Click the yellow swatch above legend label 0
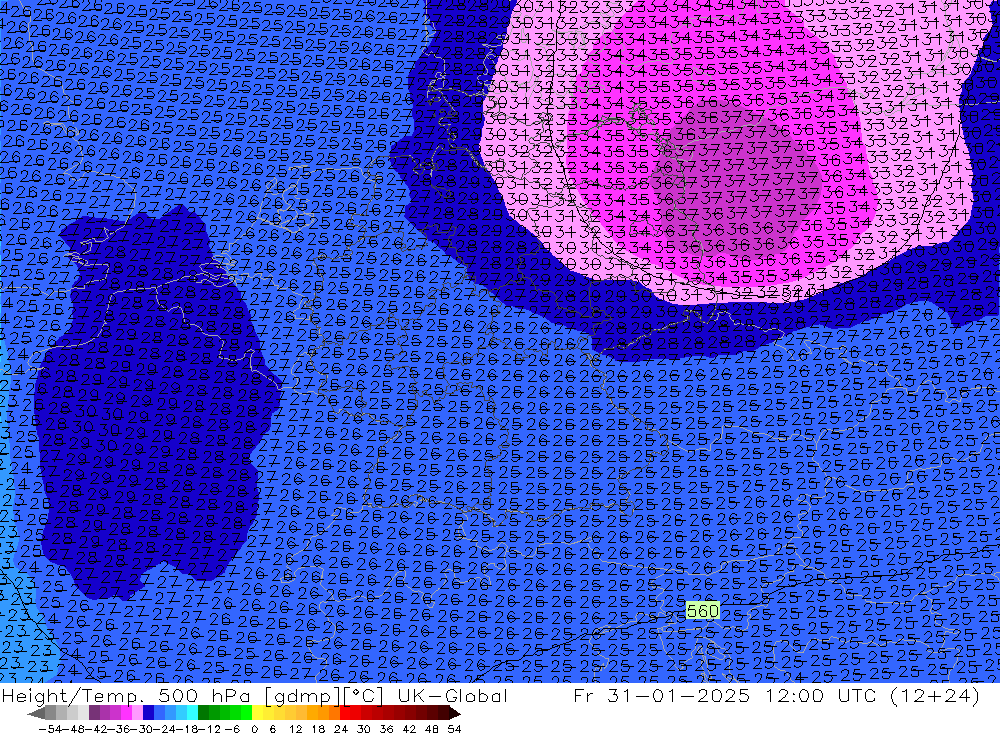This screenshot has width=1000, height=733. coord(257,713)
